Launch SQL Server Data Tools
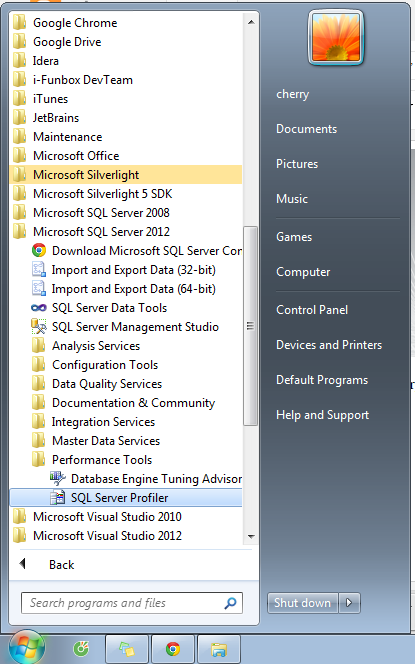The height and width of the screenshot is (664, 415). pos(126,308)
